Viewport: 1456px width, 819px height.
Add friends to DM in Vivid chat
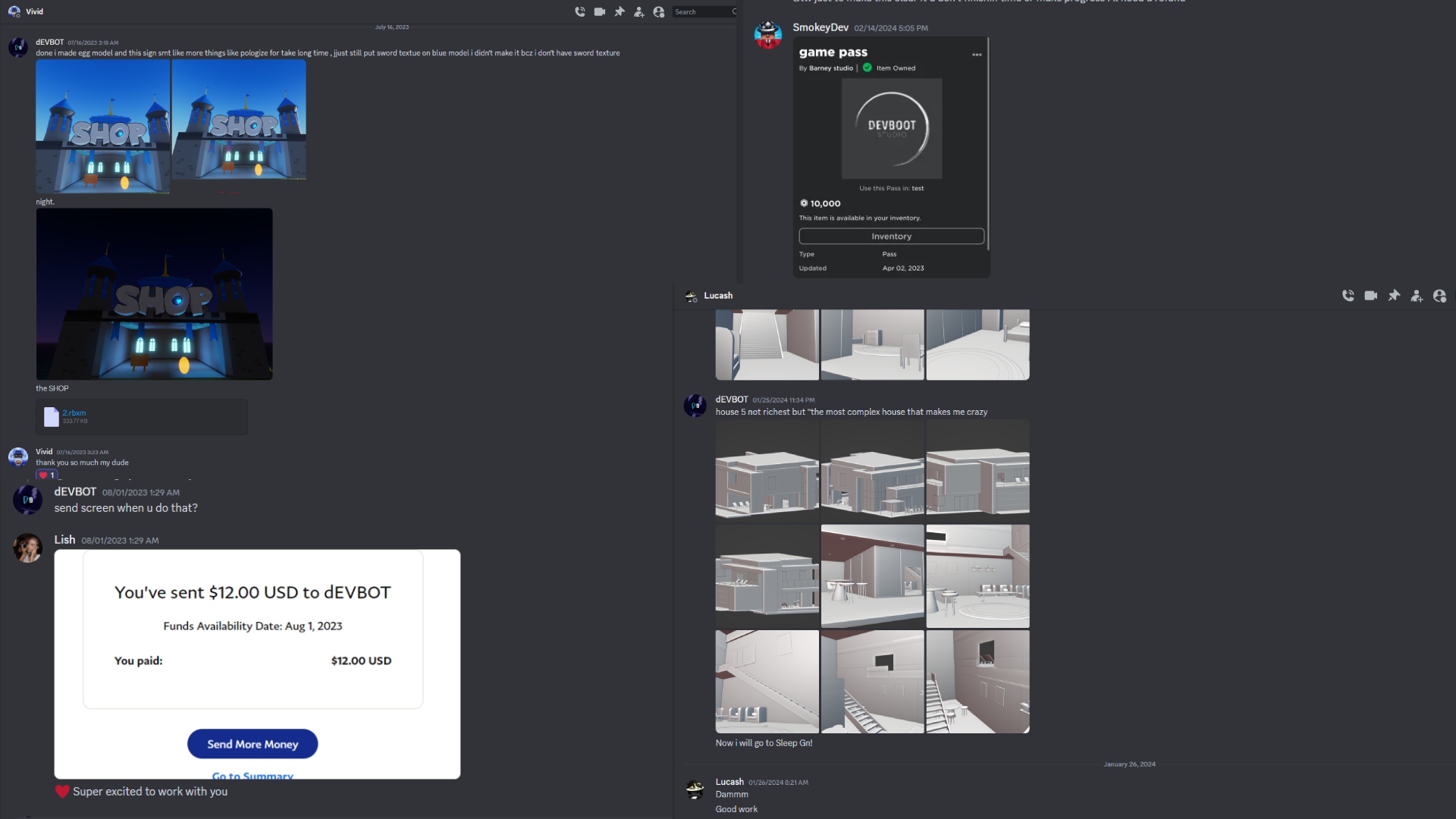tap(639, 11)
